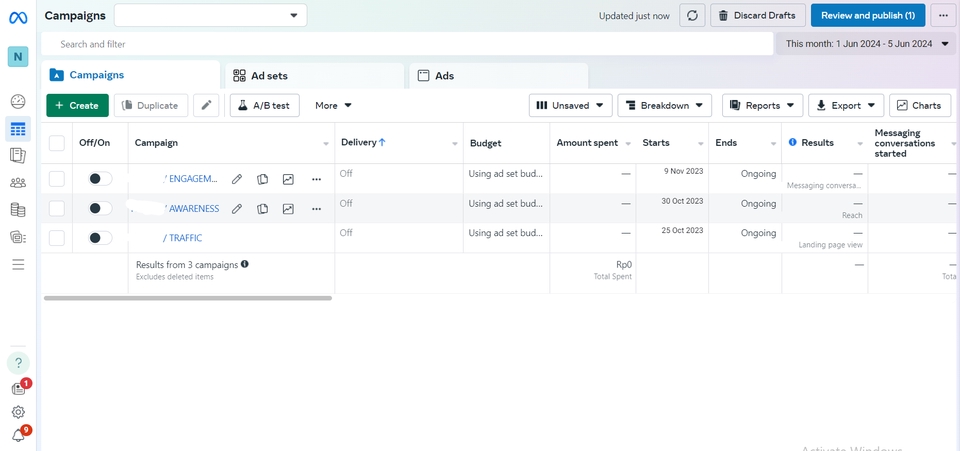Open the Amount spent column menu arrow
Viewport: 960px width, 451px height.
coord(628,144)
